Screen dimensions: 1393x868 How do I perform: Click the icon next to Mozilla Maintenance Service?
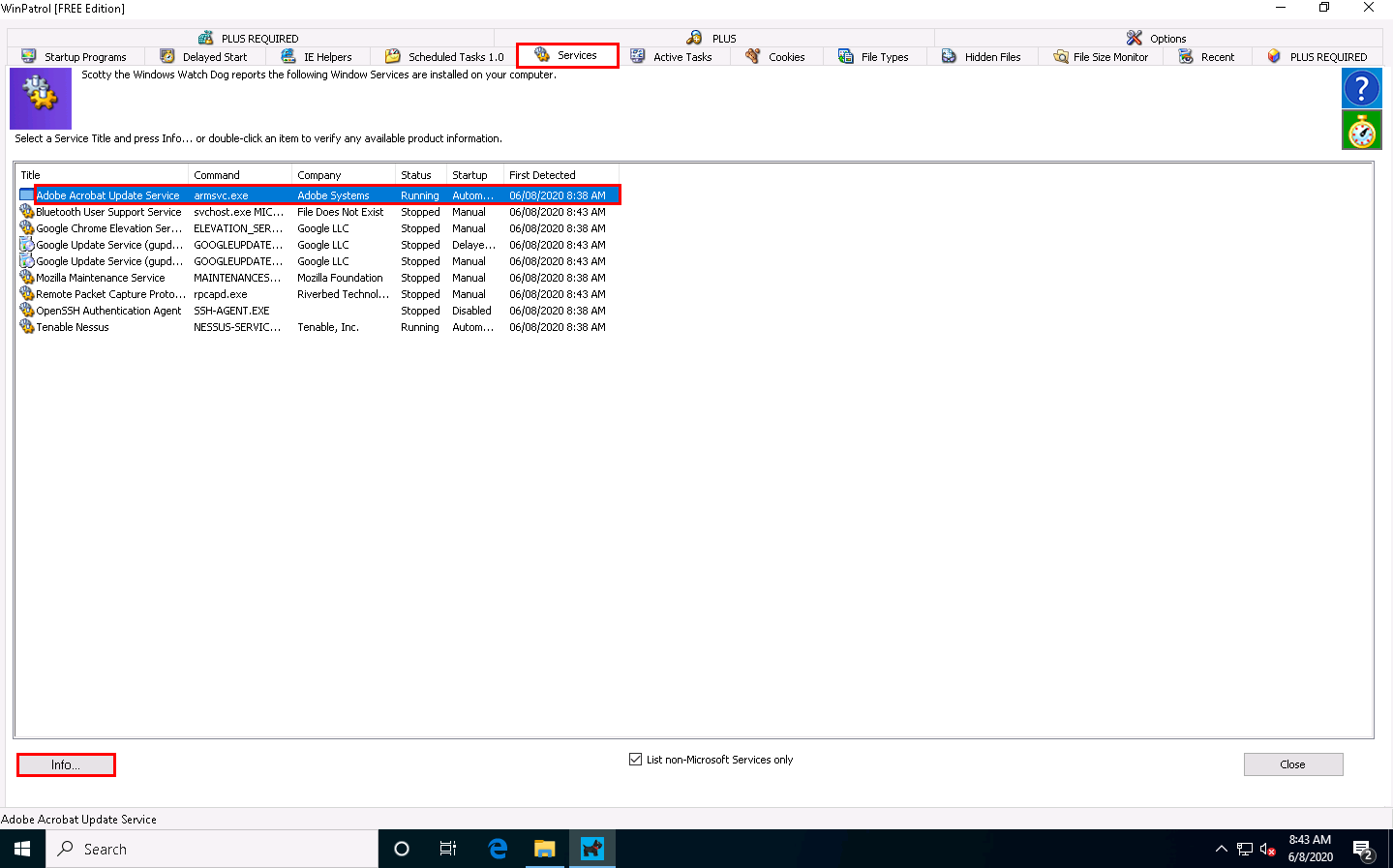[x=27, y=278]
